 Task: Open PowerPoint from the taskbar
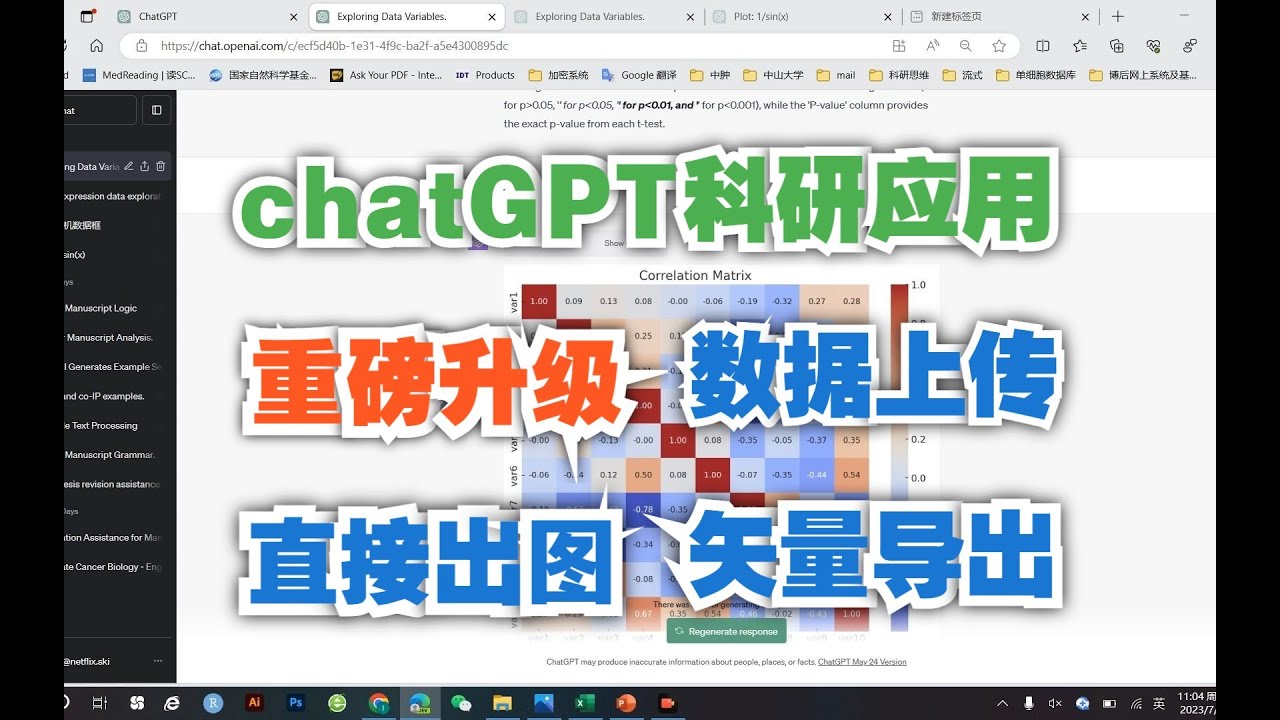pyautogui.click(x=626, y=703)
